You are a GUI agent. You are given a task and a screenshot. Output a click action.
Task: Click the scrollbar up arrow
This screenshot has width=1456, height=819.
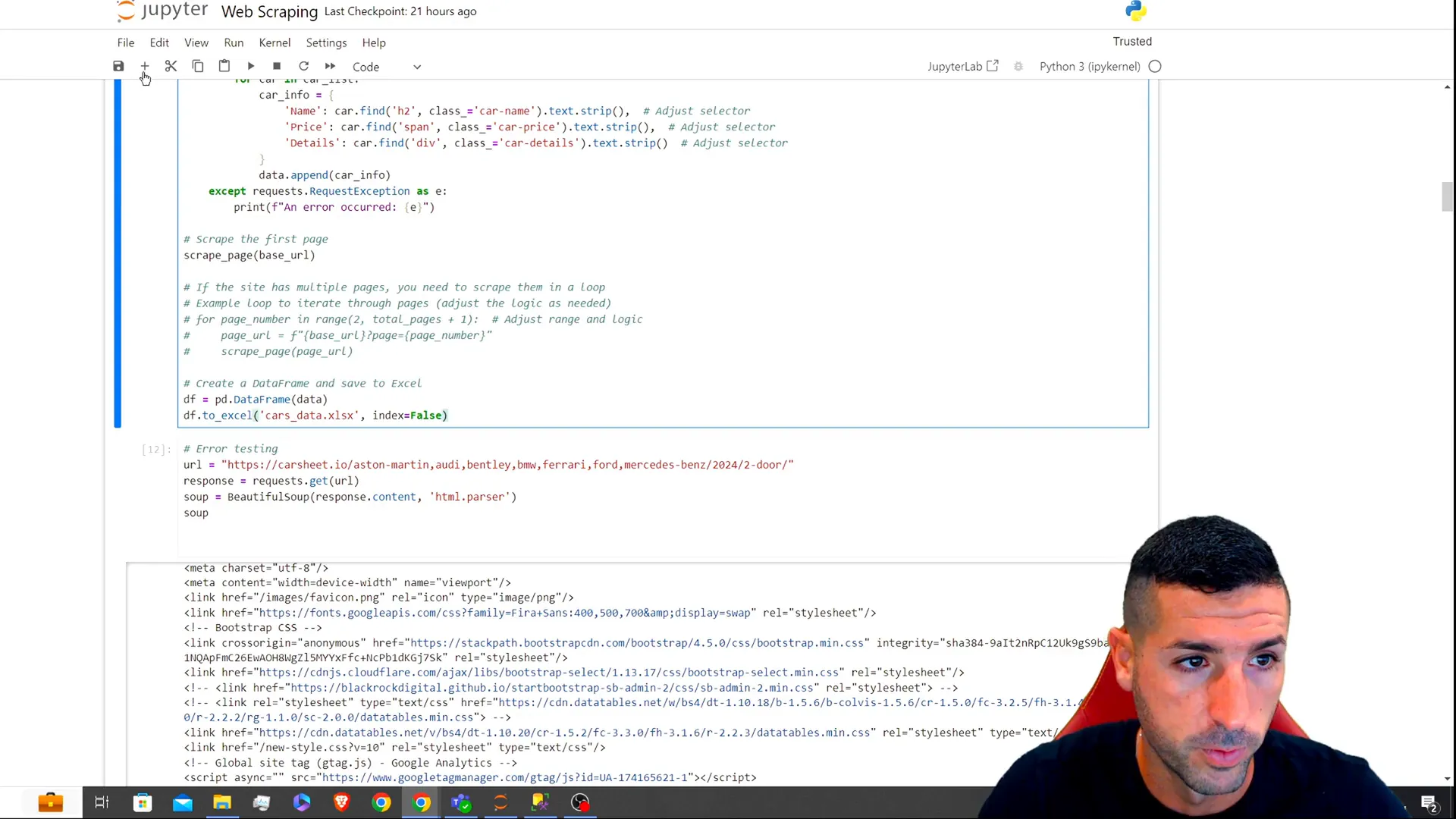tap(1447, 87)
